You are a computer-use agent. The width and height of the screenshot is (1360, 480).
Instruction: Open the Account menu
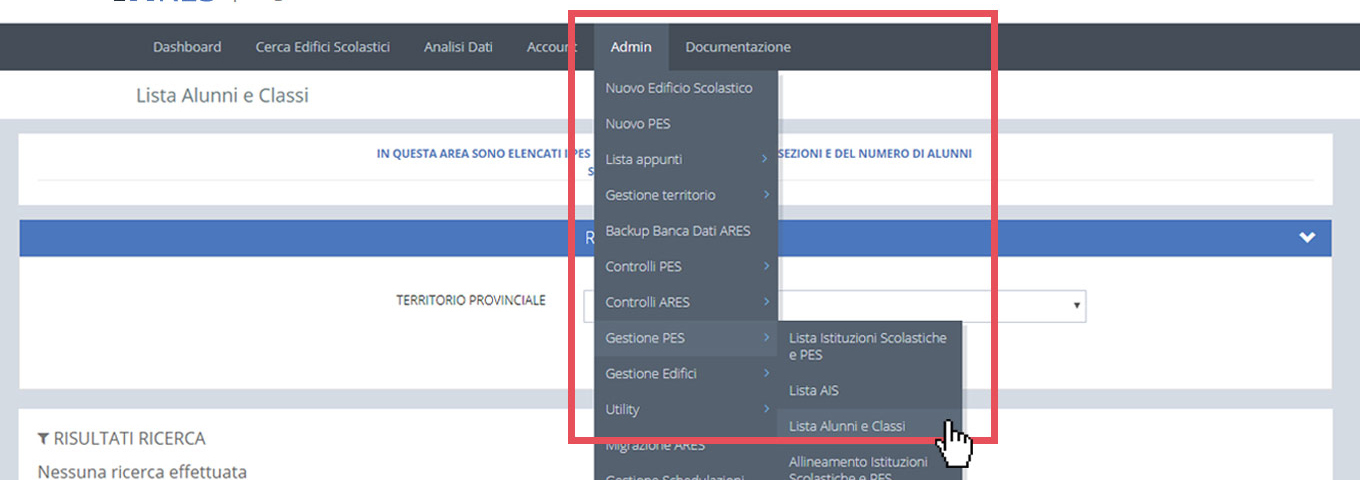coord(552,47)
